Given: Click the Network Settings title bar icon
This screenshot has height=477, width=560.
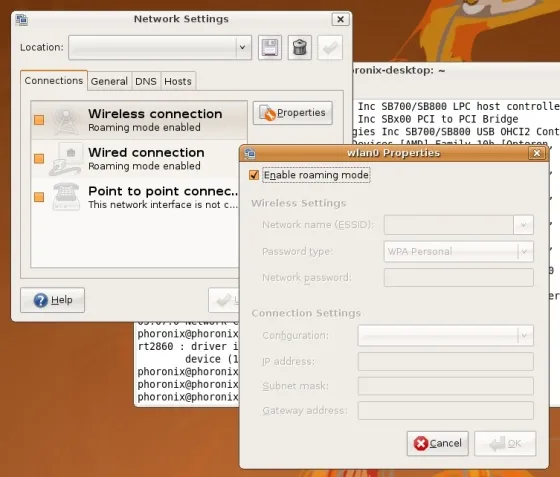Looking at the screenshot, I should pyautogui.click(x=21, y=20).
